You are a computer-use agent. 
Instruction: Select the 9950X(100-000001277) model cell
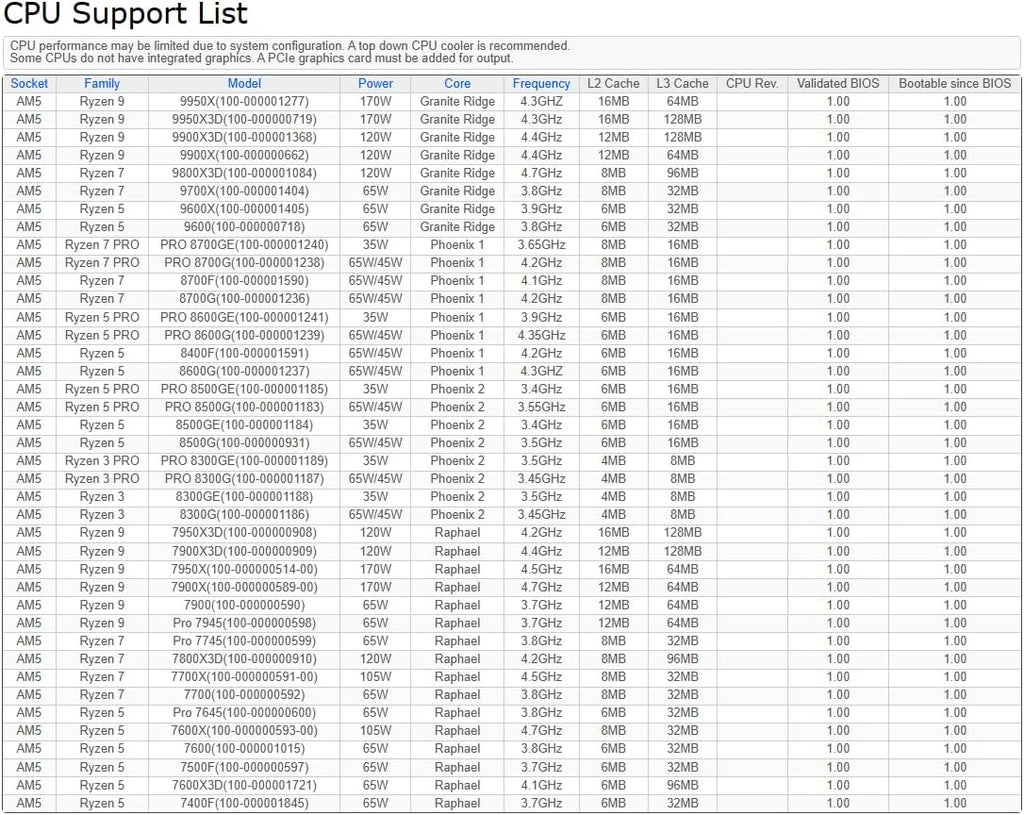[244, 101]
